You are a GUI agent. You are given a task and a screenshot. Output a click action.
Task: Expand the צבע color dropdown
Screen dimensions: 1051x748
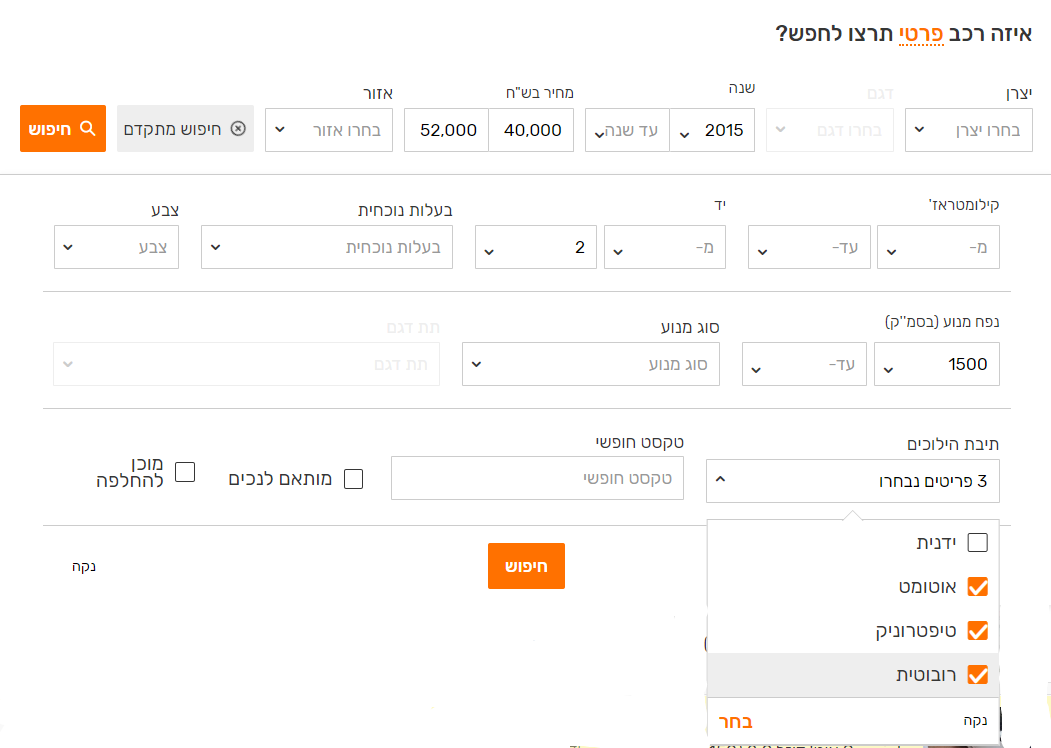tap(117, 247)
